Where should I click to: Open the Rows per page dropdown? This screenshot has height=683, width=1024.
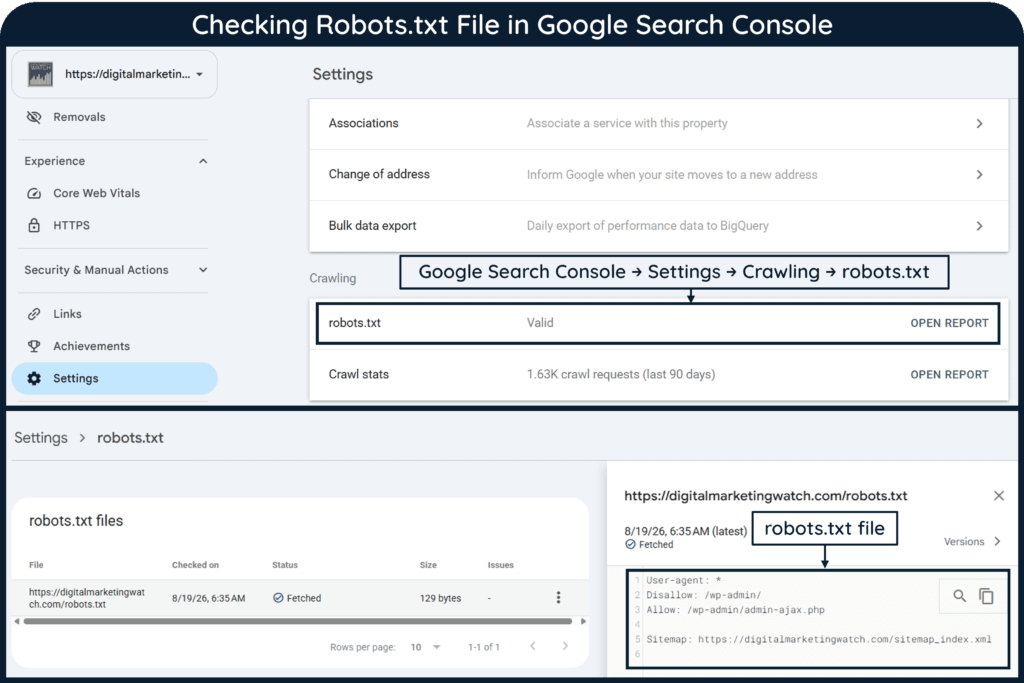click(x=426, y=647)
